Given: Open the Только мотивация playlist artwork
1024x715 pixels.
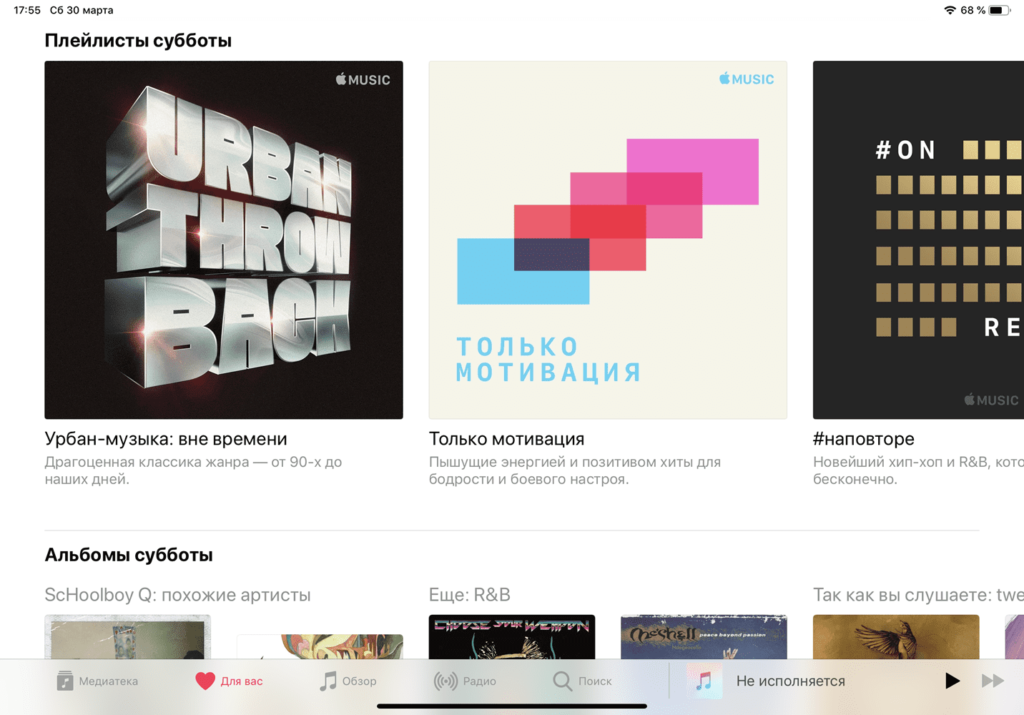Looking at the screenshot, I should point(608,240).
